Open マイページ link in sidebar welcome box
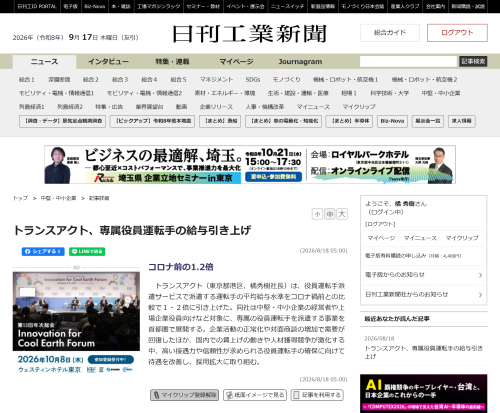The width and height of the screenshot is (500, 413). tap(381, 238)
